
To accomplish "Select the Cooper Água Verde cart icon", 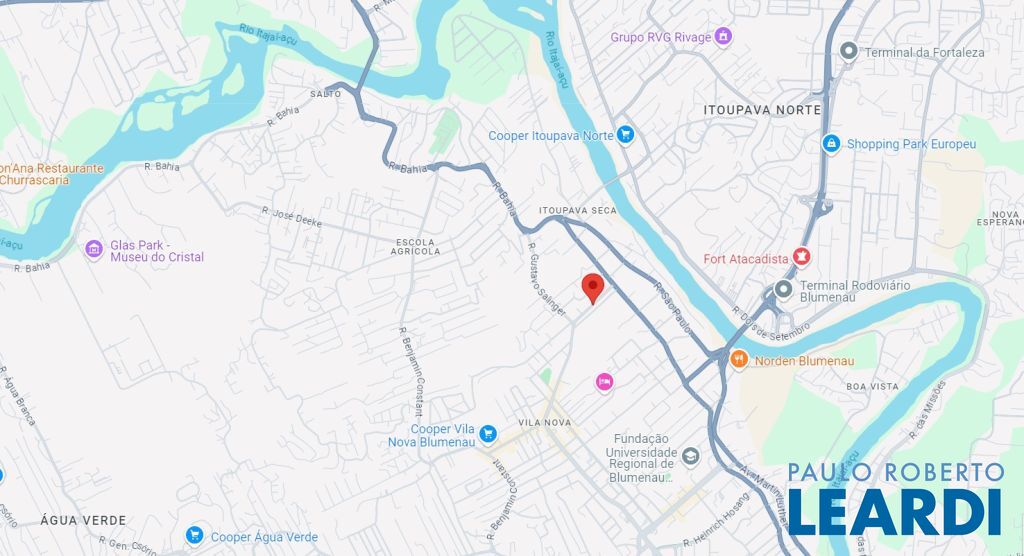I will [194, 535].
